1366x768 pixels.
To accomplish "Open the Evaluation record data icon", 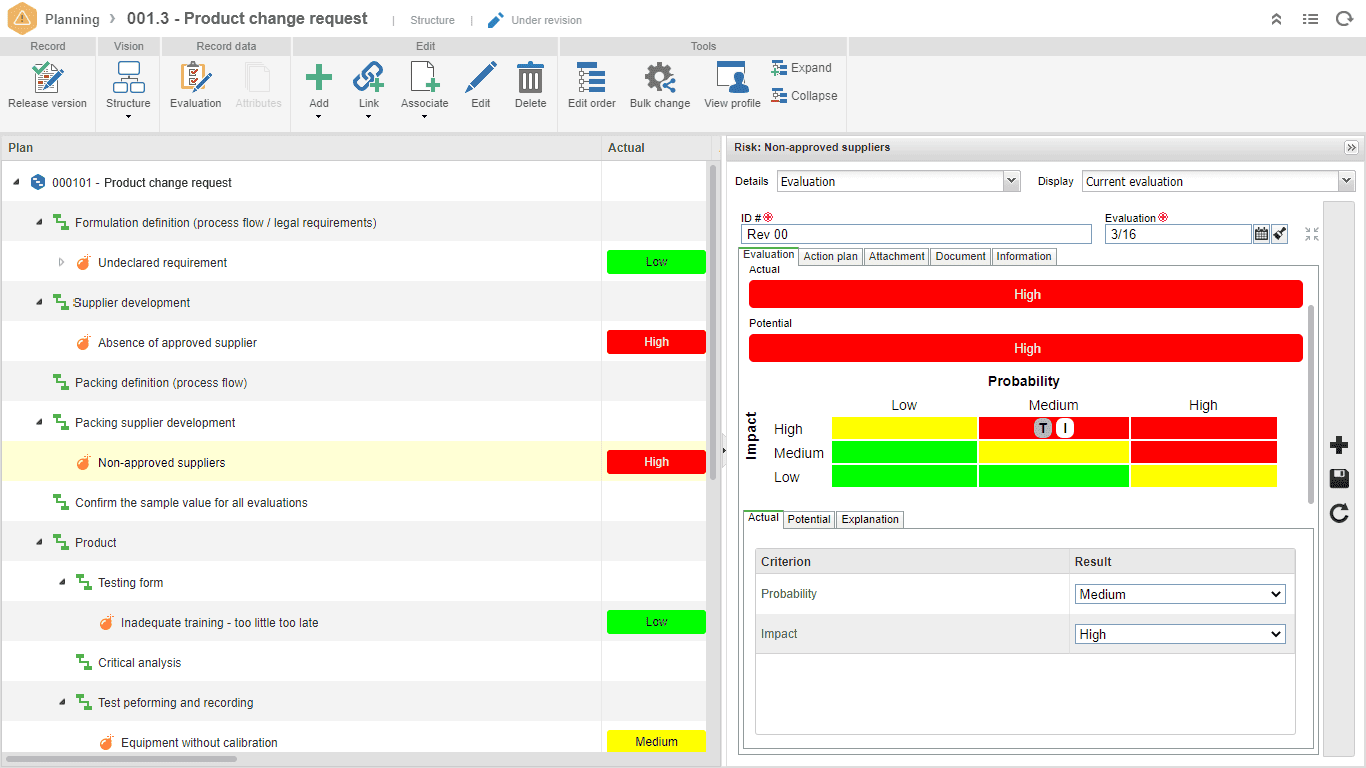I will (x=195, y=79).
